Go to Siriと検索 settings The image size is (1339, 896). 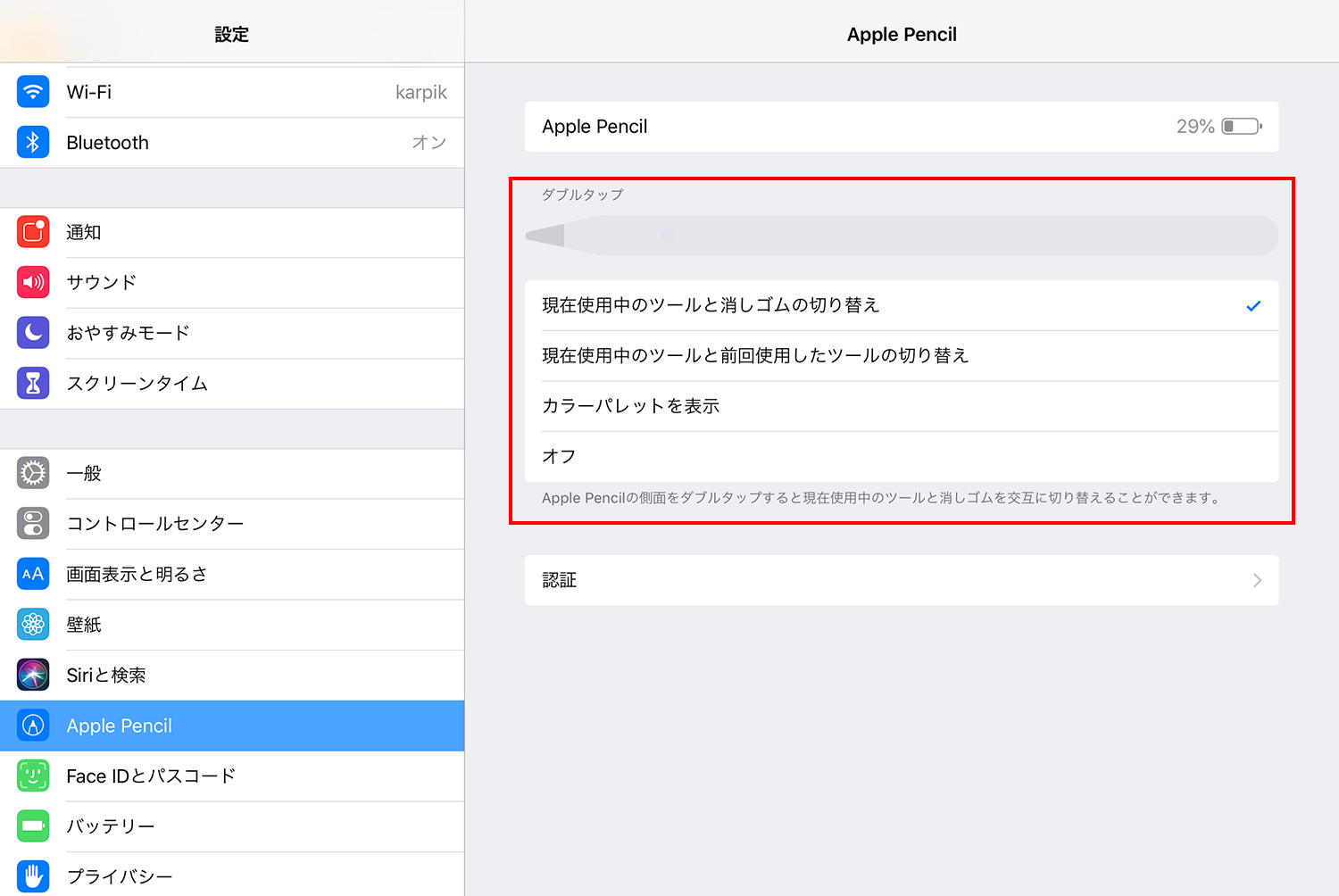tap(232, 675)
